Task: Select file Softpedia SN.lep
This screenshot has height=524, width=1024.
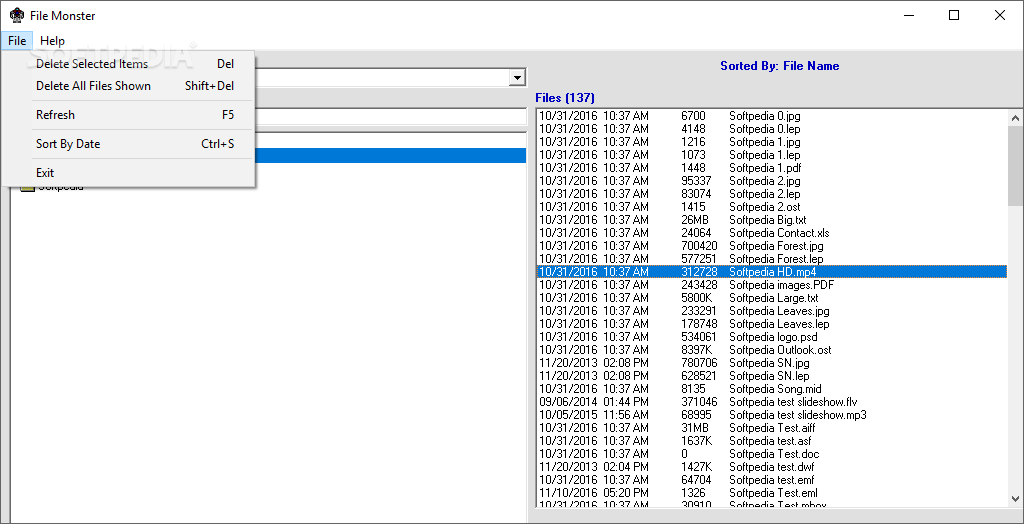Action: (x=771, y=376)
